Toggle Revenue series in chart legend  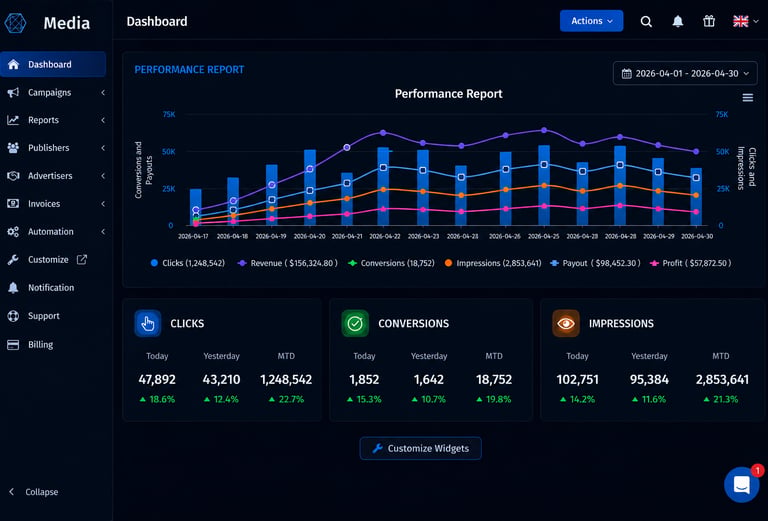[288, 263]
